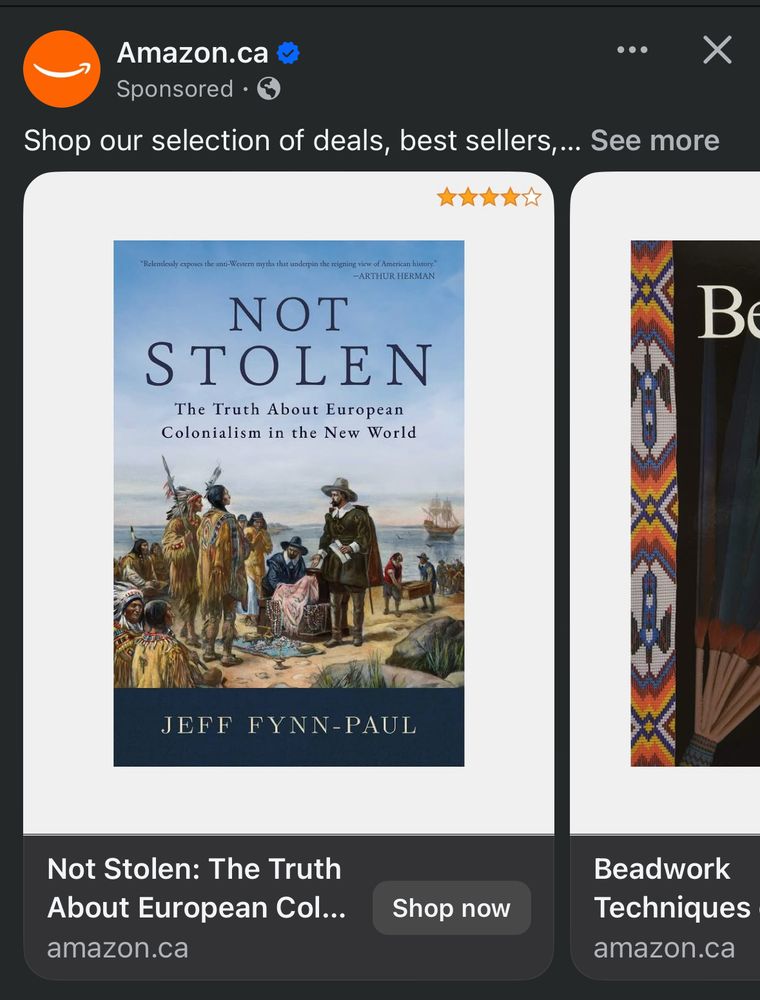Tap the Jeff Fynn-Paul author name banner
This screenshot has height=1000, width=760.
(289, 726)
